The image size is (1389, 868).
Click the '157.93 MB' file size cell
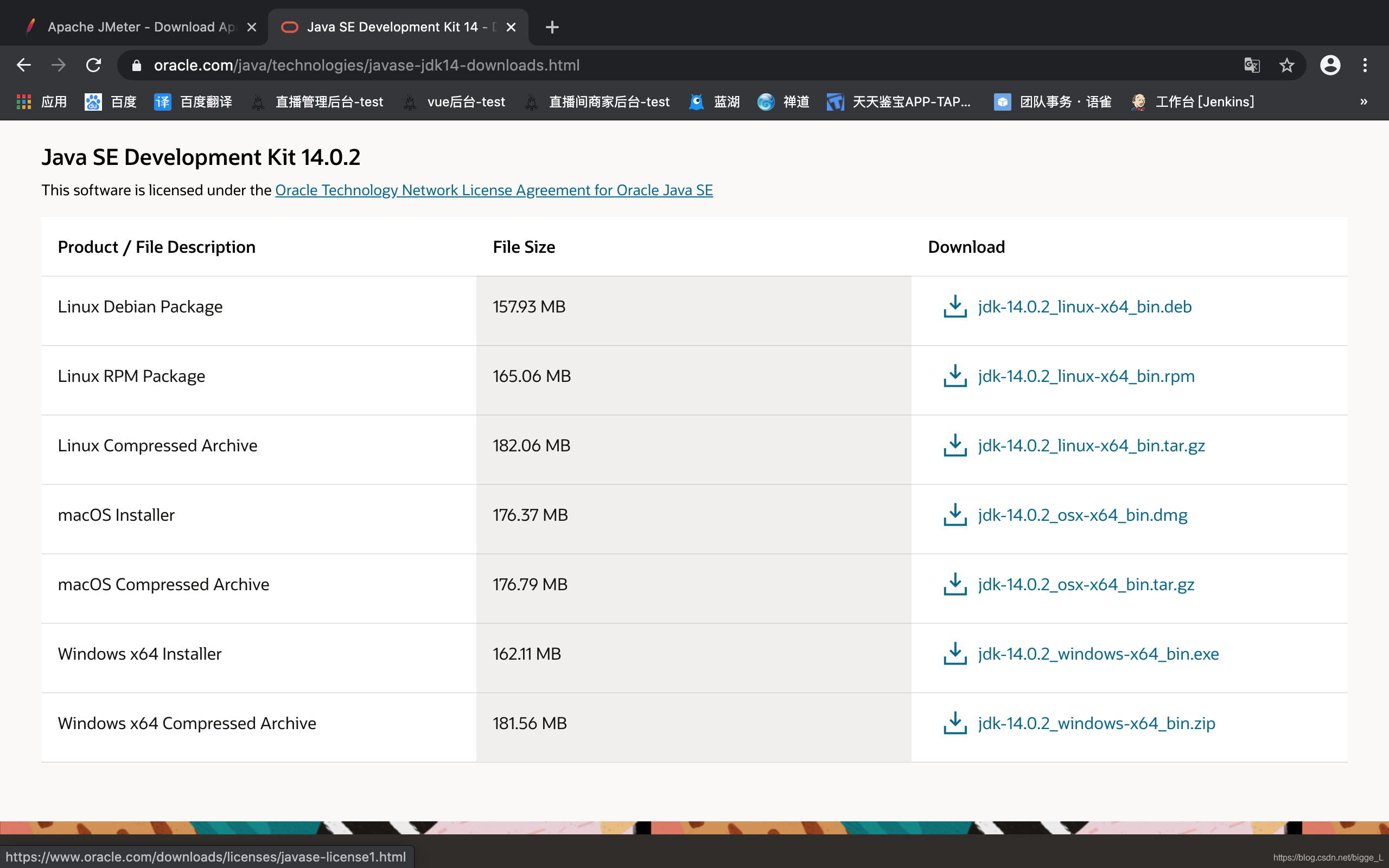694,310
